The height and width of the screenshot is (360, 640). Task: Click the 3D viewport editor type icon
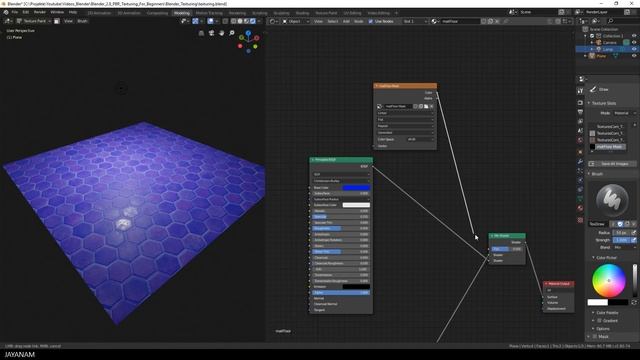(x=8, y=21)
